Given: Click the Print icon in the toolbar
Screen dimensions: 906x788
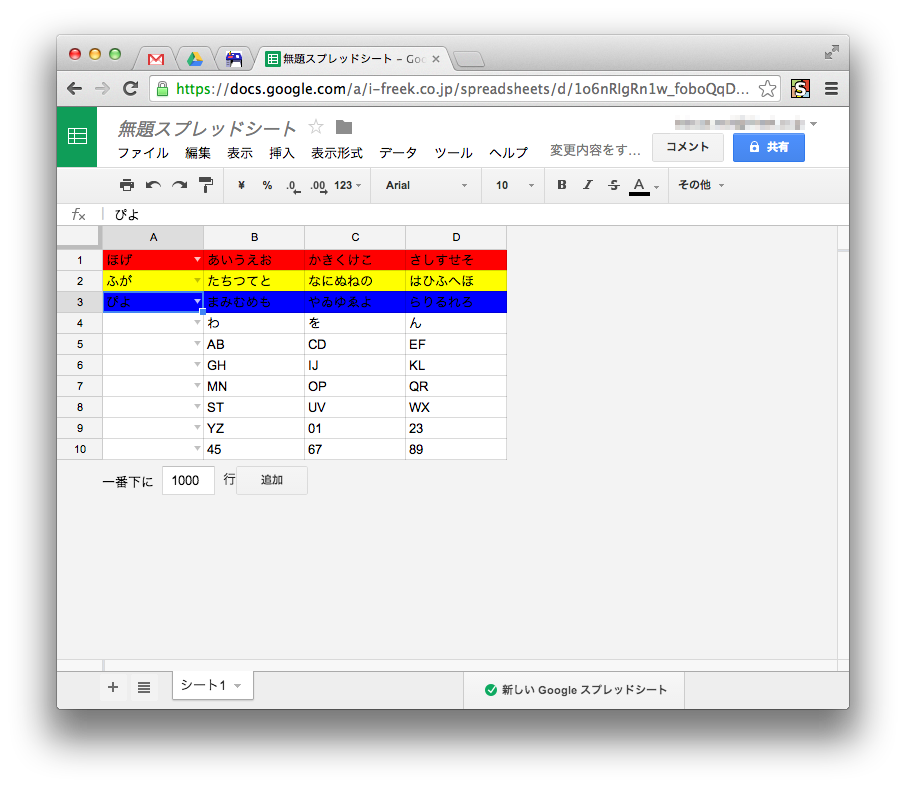Looking at the screenshot, I should (127, 185).
